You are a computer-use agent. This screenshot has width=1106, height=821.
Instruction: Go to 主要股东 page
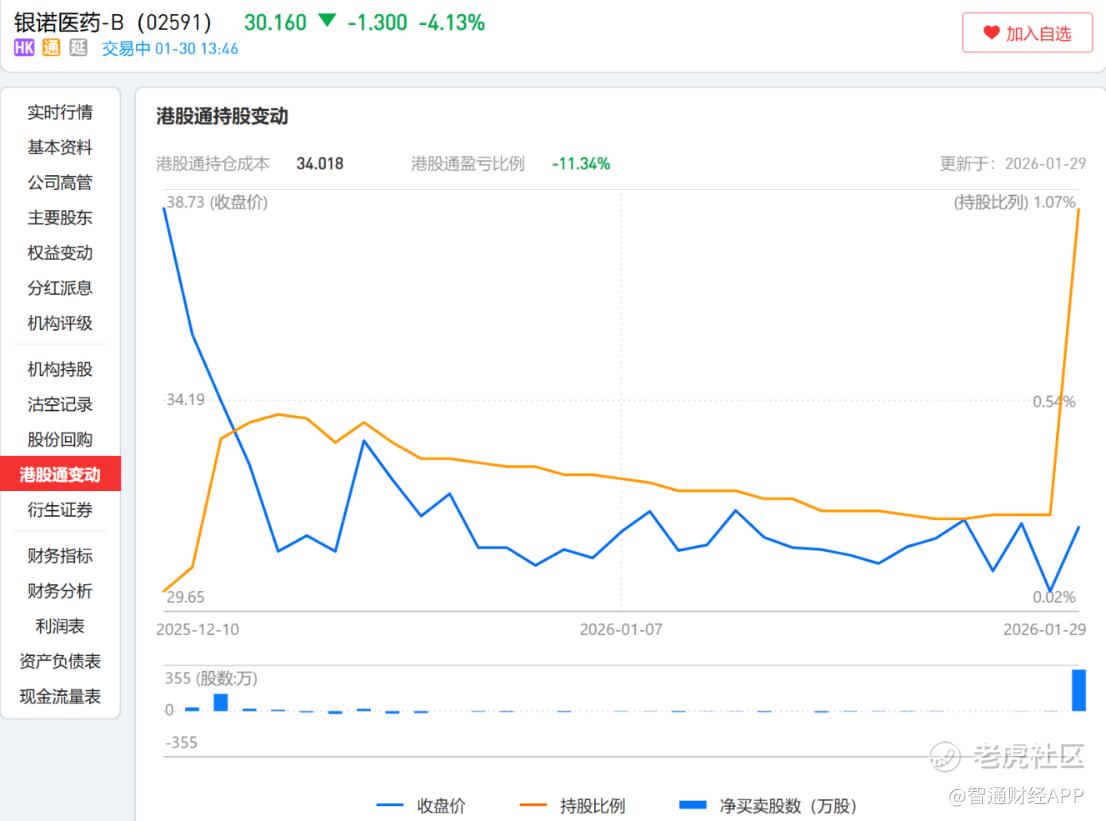coord(60,218)
